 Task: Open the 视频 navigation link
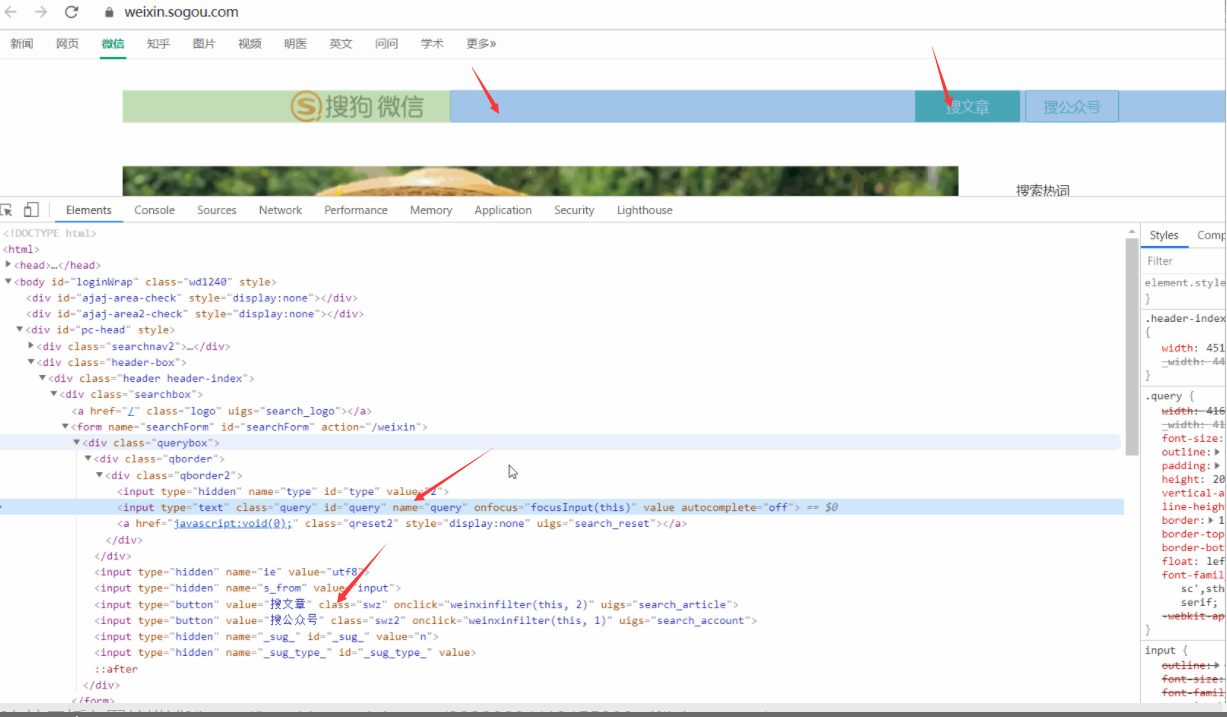[x=250, y=44]
